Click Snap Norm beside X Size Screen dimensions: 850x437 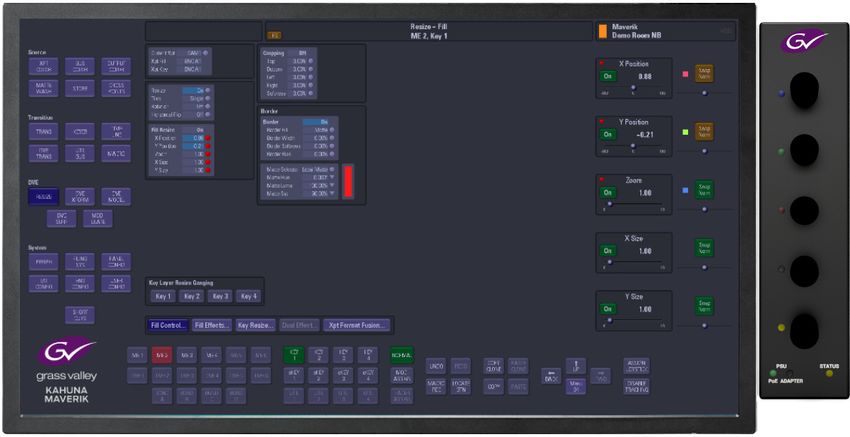click(704, 248)
